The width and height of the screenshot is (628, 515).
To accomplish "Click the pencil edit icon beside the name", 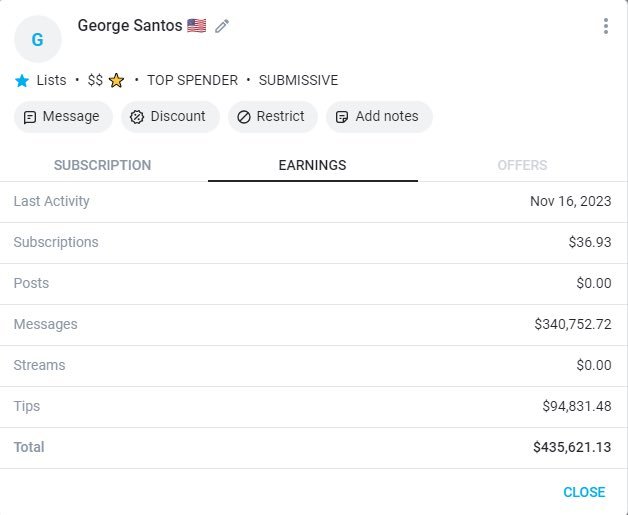I will [x=222, y=26].
